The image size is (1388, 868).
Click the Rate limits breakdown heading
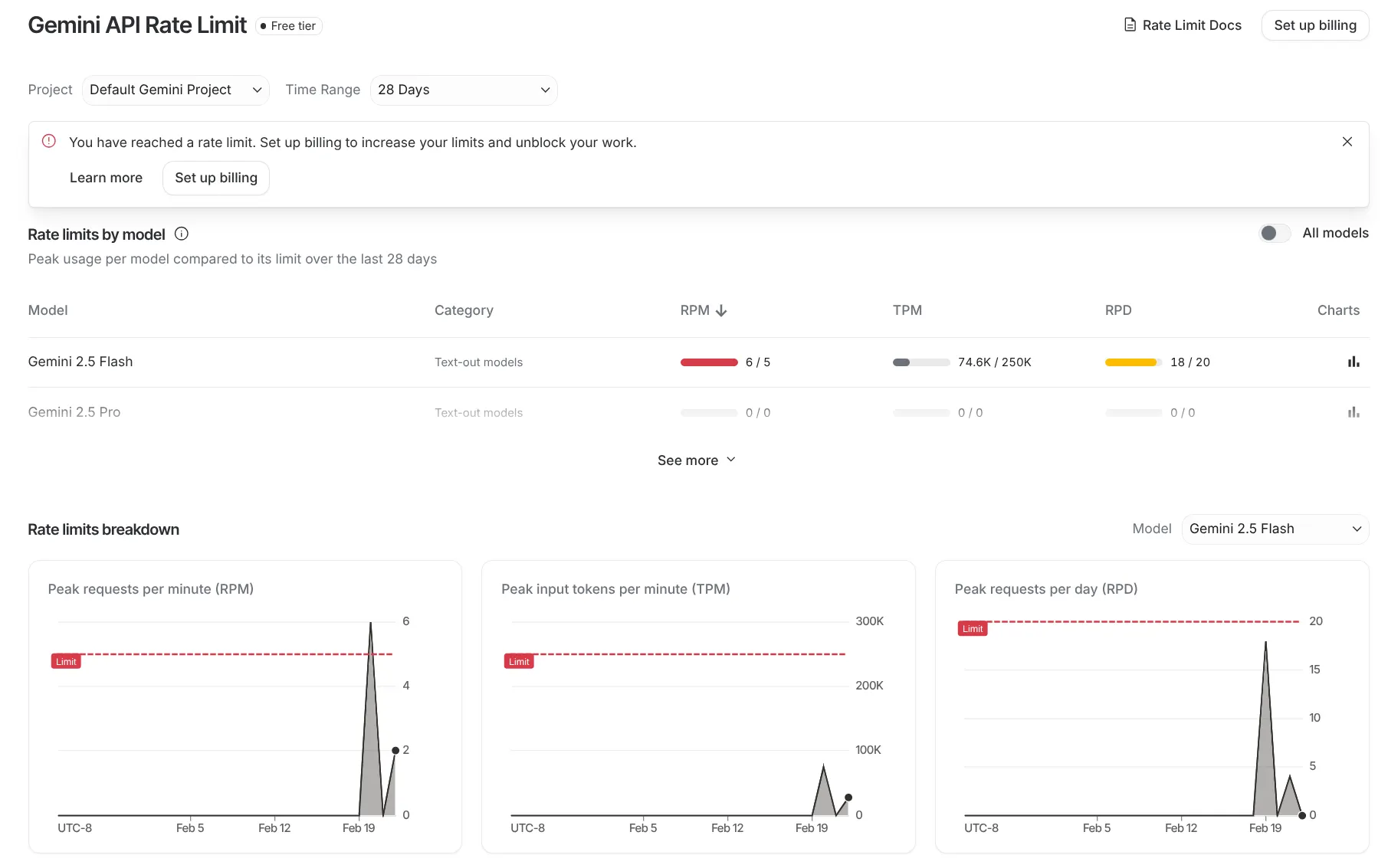103,529
